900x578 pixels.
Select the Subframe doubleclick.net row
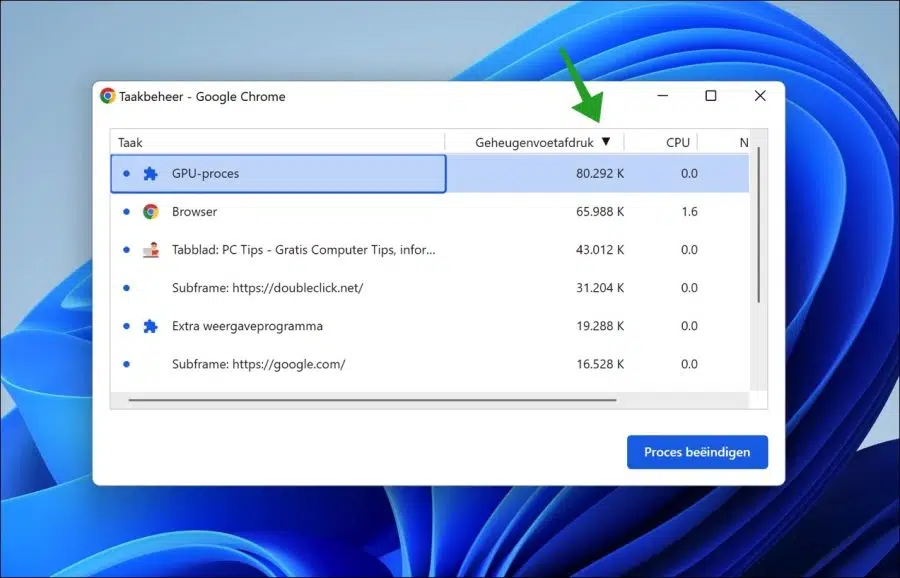(x=430, y=288)
